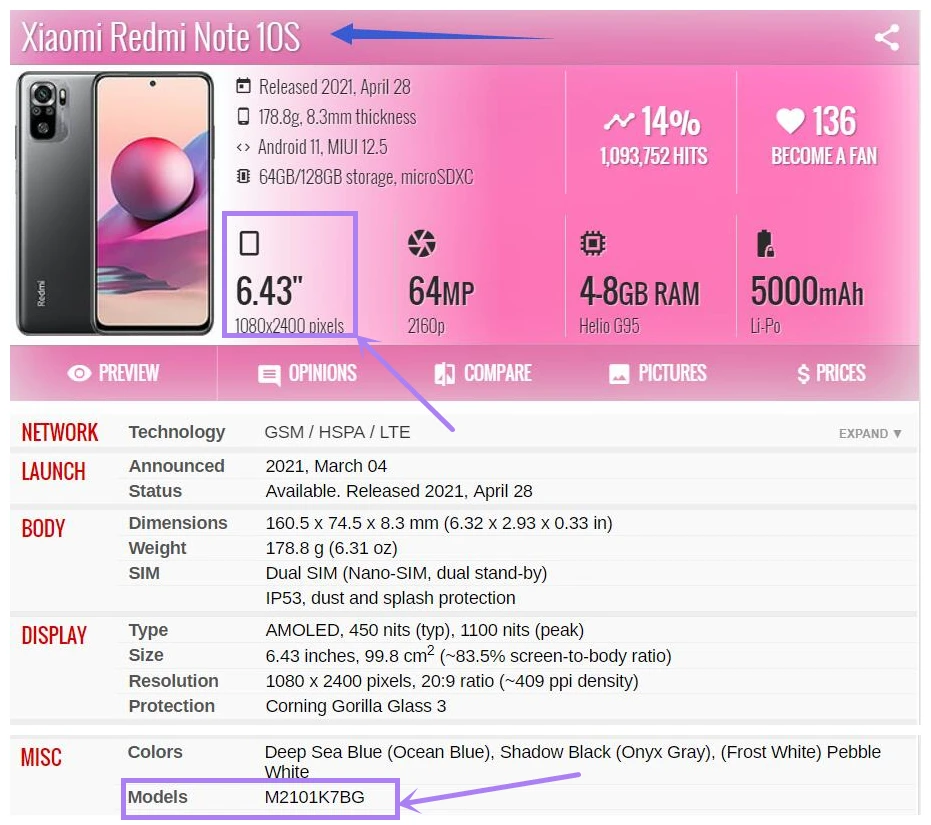The image size is (931, 825).
Task: Click the Status spec label
Action: (x=155, y=491)
